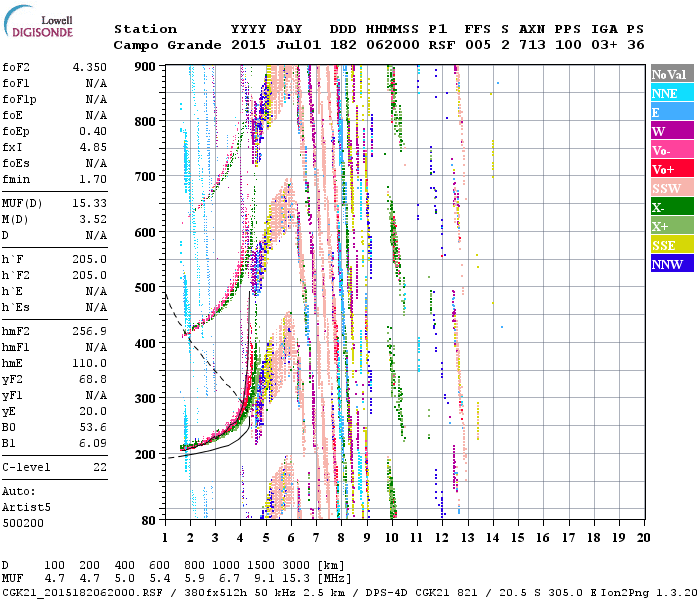Click the C-level value 22
The image size is (700, 600).
point(100,467)
